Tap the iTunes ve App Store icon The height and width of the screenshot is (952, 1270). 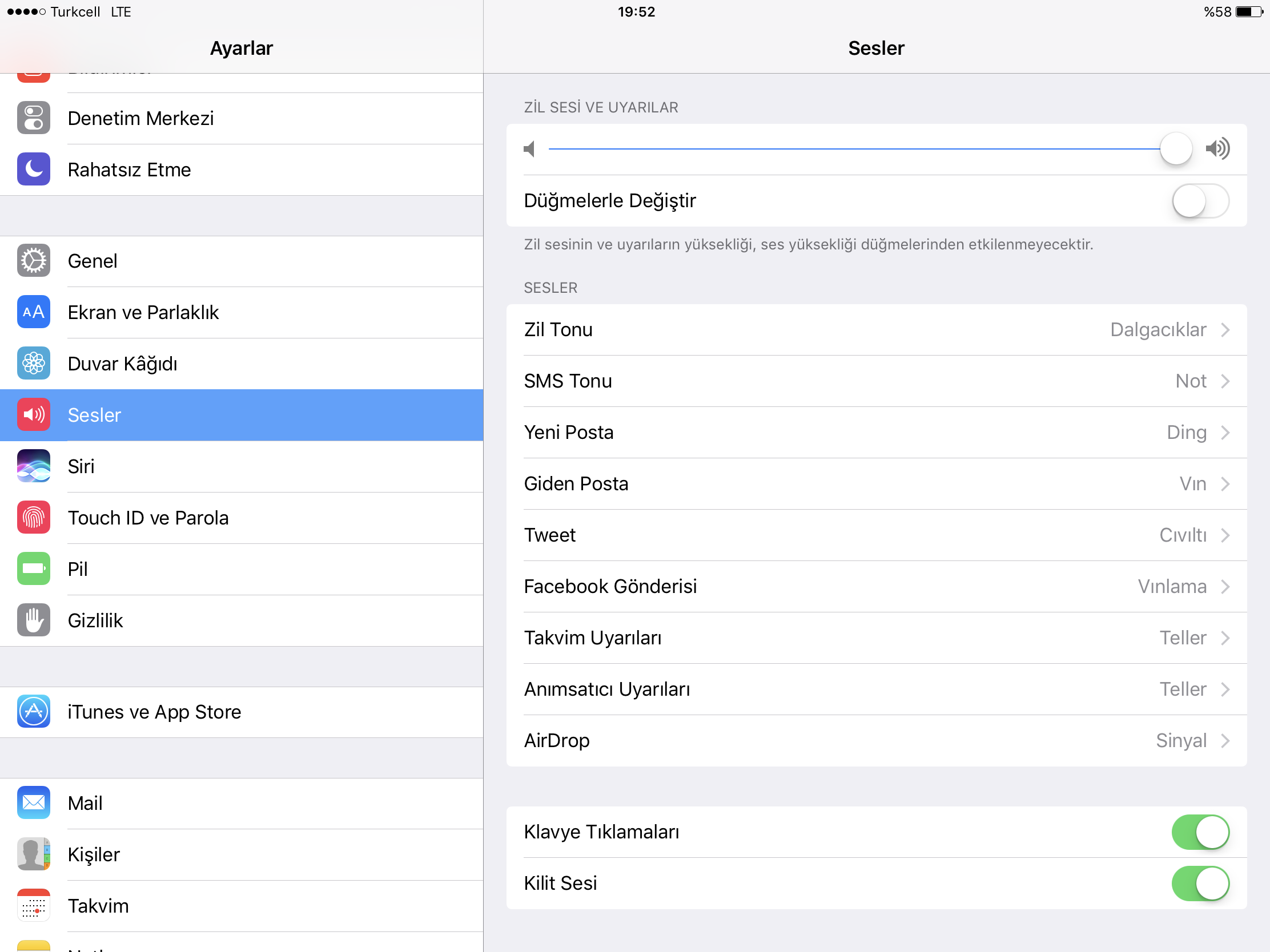pyautogui.click(x=33, y=712)
